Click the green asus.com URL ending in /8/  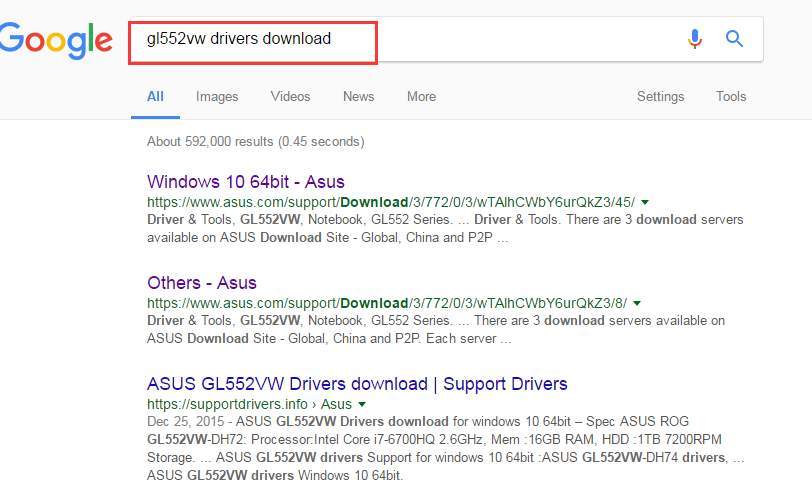387,303
